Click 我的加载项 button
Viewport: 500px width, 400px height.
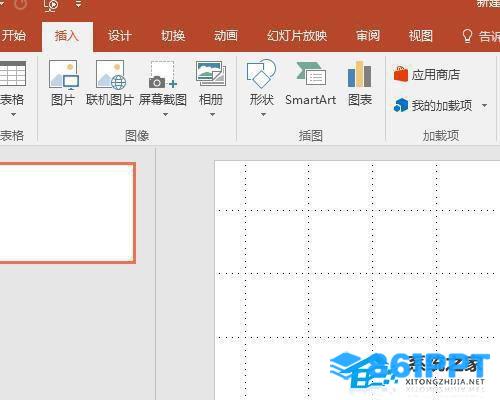[x=433, y=106]
